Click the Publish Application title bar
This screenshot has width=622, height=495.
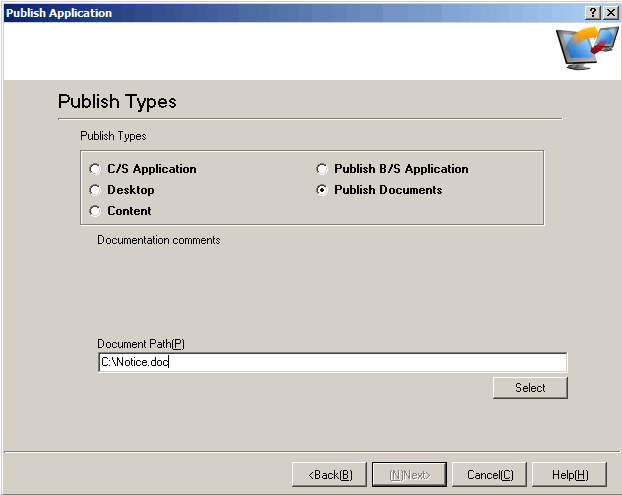[x=280, y=12]
